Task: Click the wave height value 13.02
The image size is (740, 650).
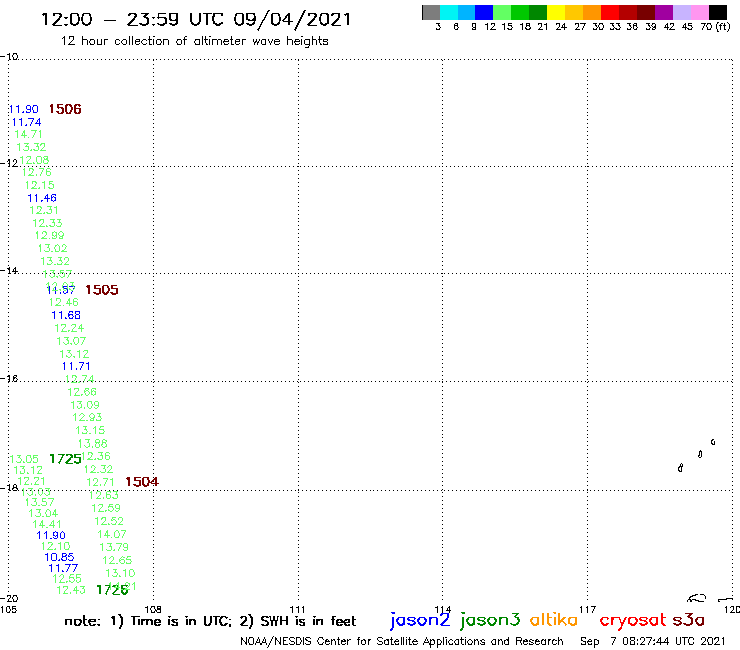Action: 52,248
